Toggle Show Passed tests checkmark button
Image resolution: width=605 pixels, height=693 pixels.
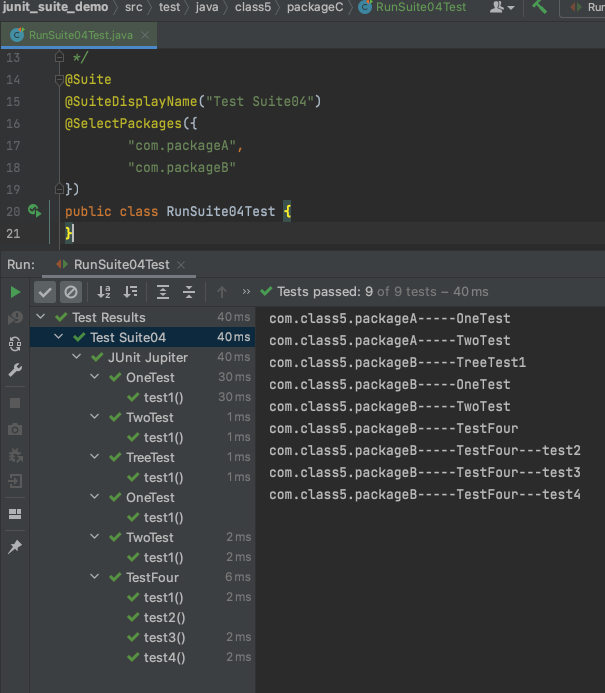click(x=45, y=292)
